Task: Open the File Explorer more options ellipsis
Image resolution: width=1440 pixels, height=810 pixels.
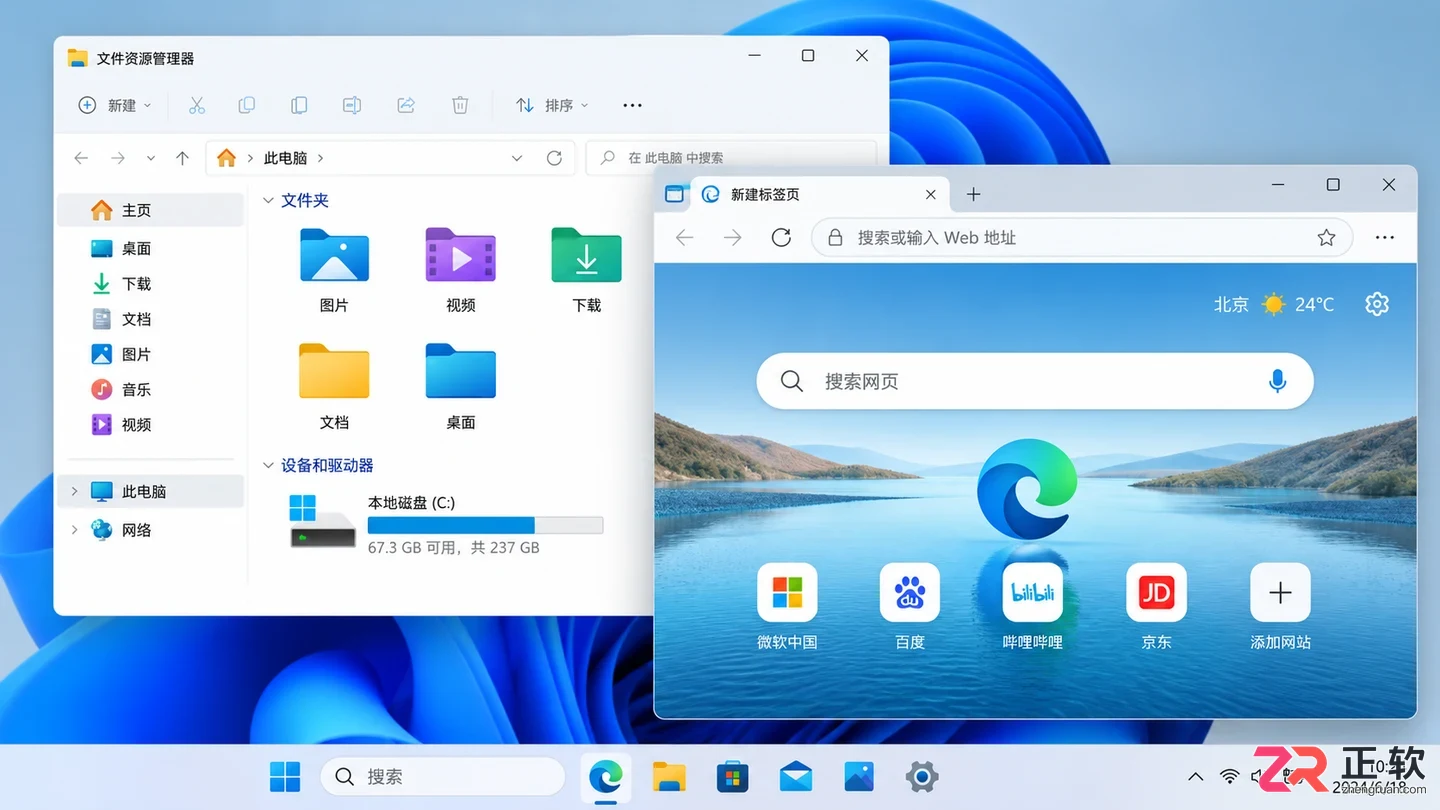Action: [x=632, y=105]
